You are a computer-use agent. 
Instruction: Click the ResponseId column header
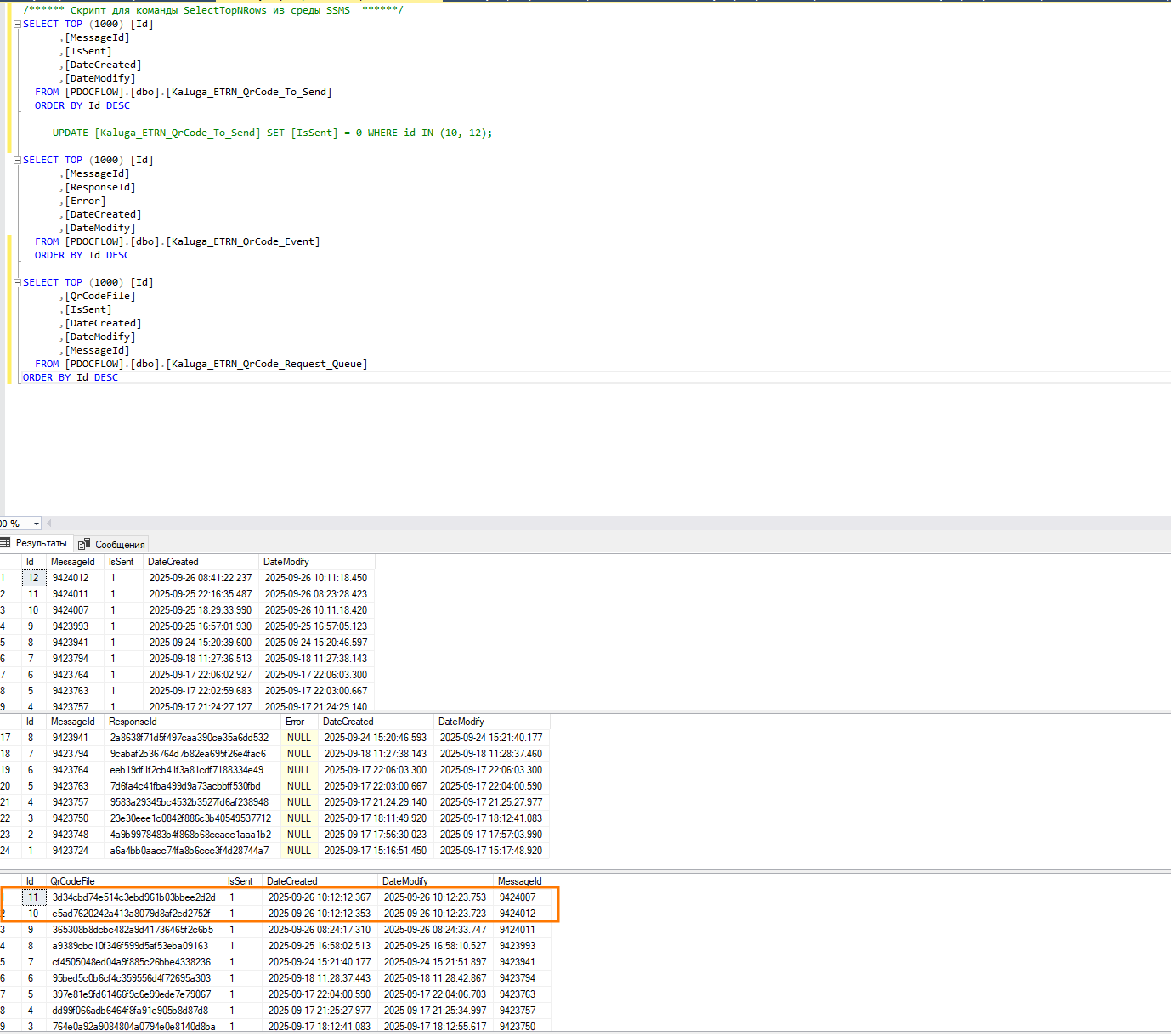pyautogui.click(x=192, y=722)
